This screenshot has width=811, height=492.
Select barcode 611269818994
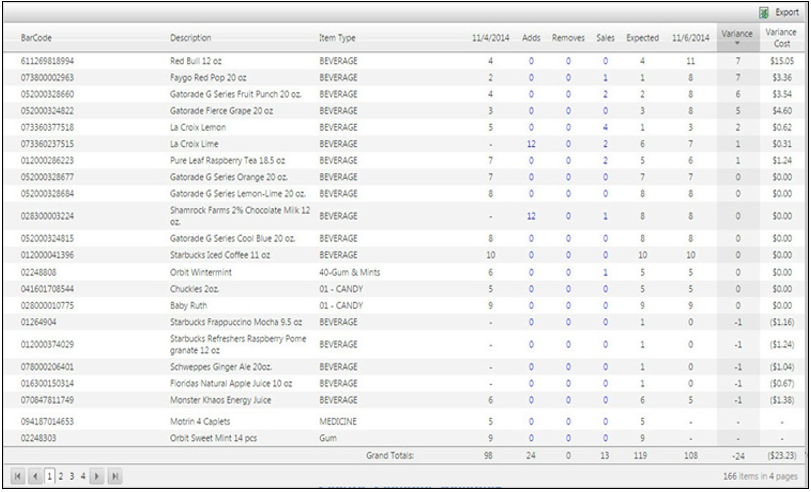tap(48, 61)
